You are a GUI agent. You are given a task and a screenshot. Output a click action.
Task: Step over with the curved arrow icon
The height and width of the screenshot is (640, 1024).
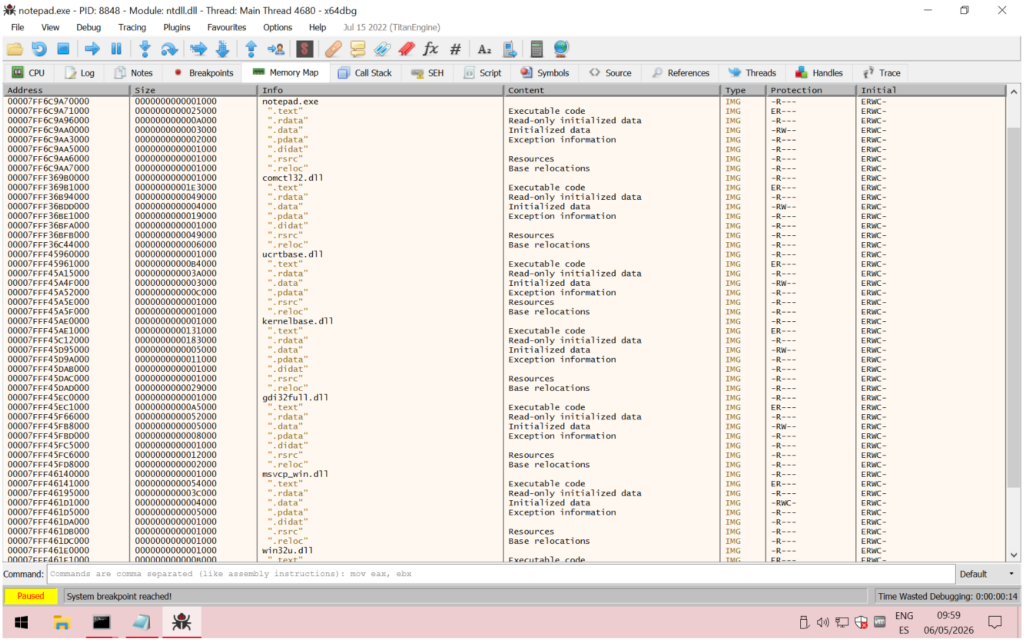pyautogui.click(x=169, y=49)
